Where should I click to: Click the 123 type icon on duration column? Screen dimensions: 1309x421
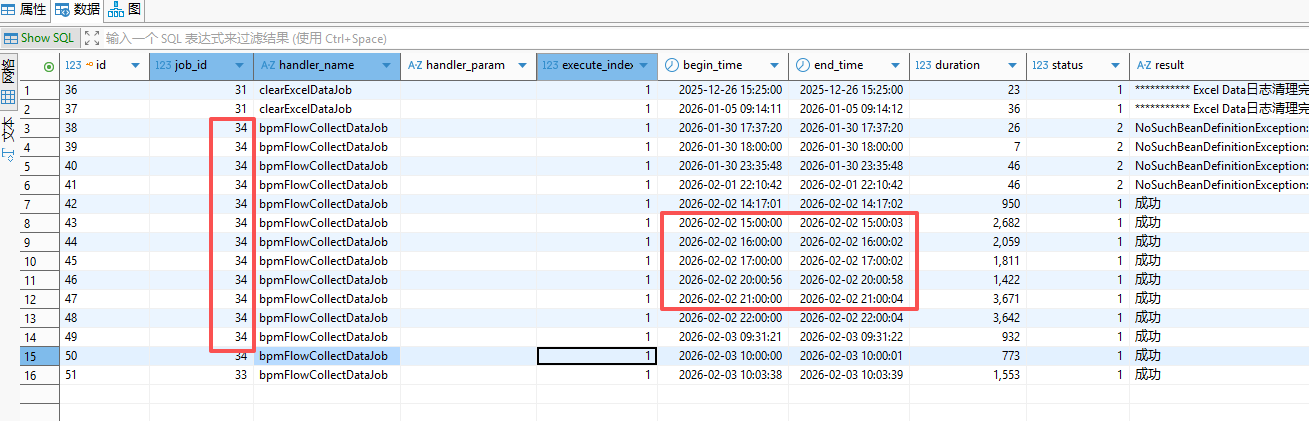coord(923,66)
